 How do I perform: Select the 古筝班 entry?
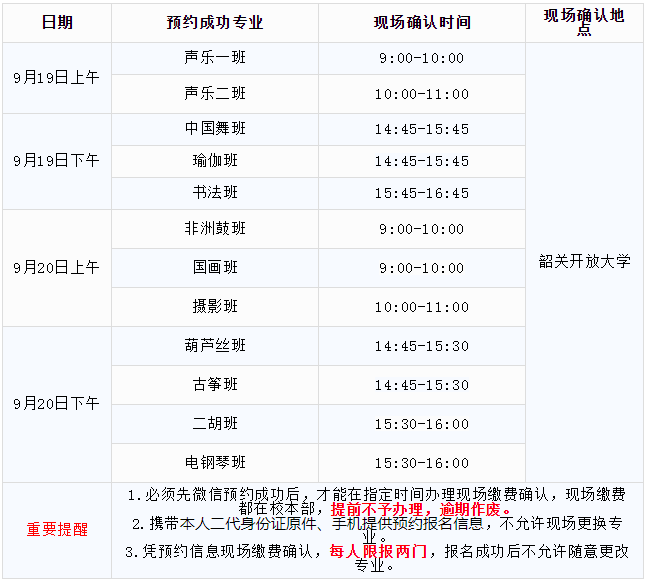[215, 385]
